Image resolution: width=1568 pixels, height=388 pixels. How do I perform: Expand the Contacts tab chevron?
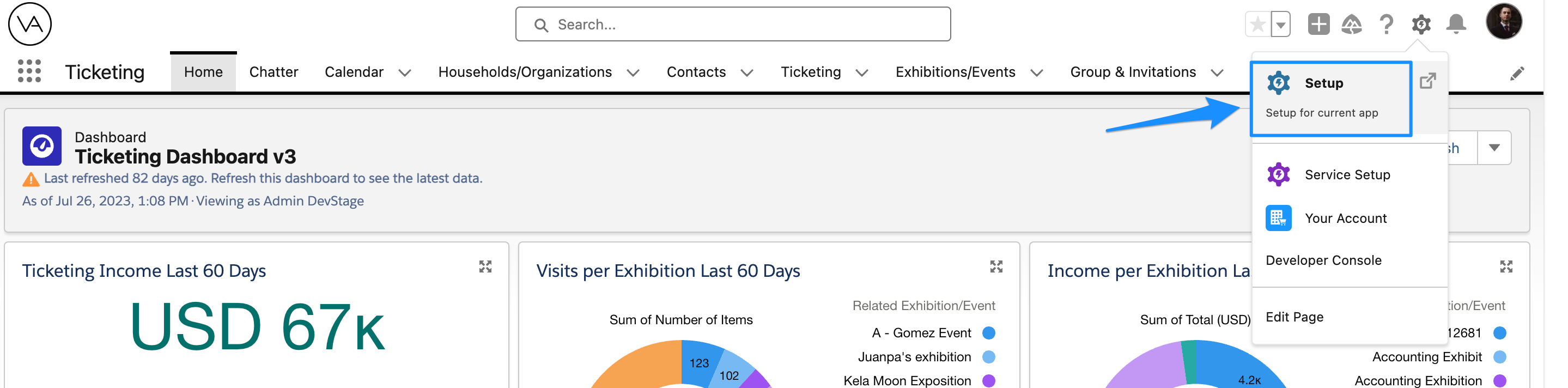747,73
